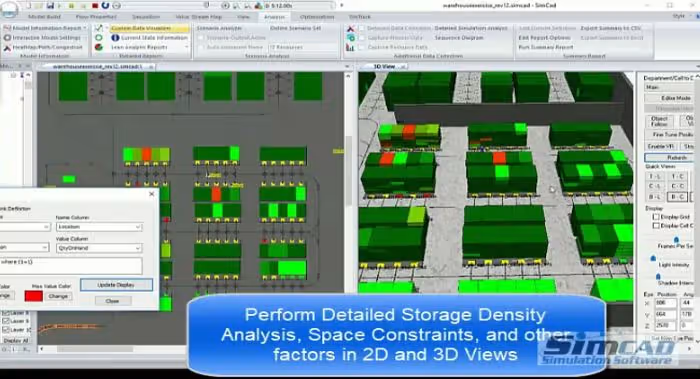Toggle the Layer 8 checkbox

pos(6,313)
